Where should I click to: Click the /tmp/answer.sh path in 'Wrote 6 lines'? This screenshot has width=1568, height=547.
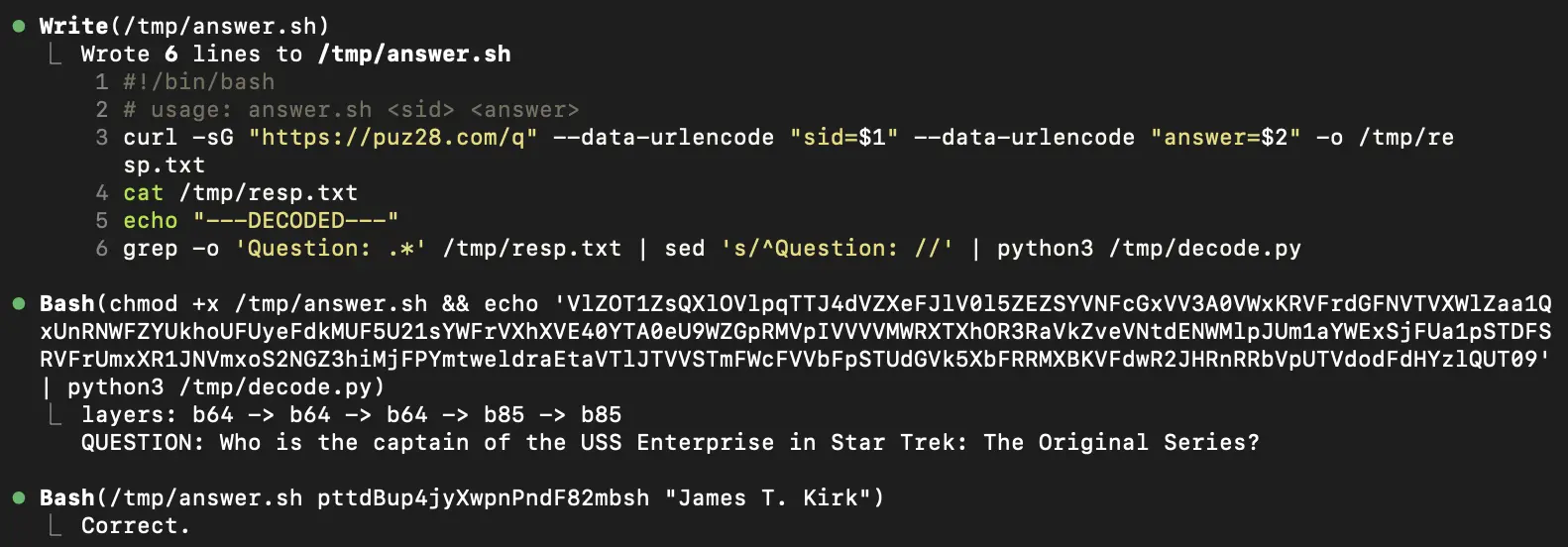pos(414,54)
